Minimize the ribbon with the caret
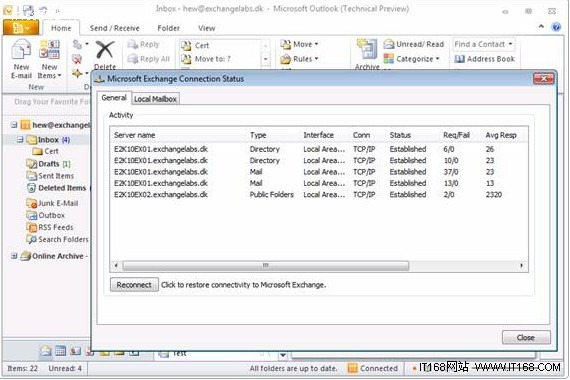 coord(541,26)
